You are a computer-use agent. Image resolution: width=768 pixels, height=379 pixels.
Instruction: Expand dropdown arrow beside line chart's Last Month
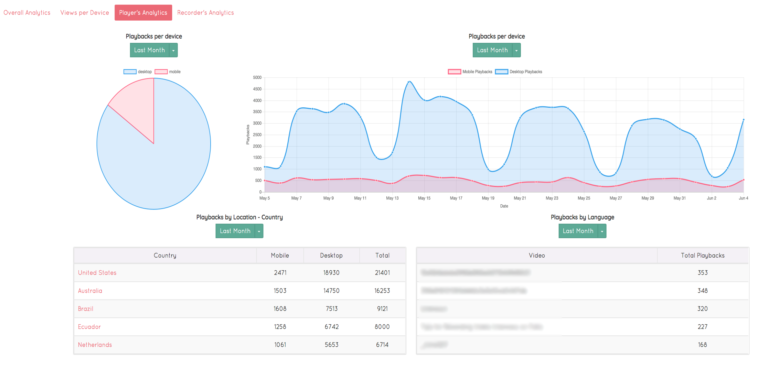[x=516, y=50]
